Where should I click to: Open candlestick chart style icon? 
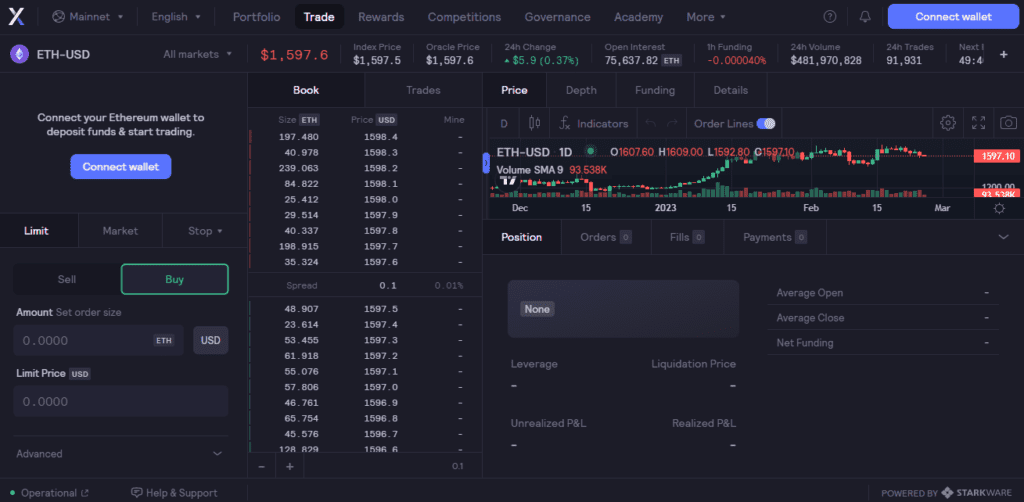pos(534,123)
